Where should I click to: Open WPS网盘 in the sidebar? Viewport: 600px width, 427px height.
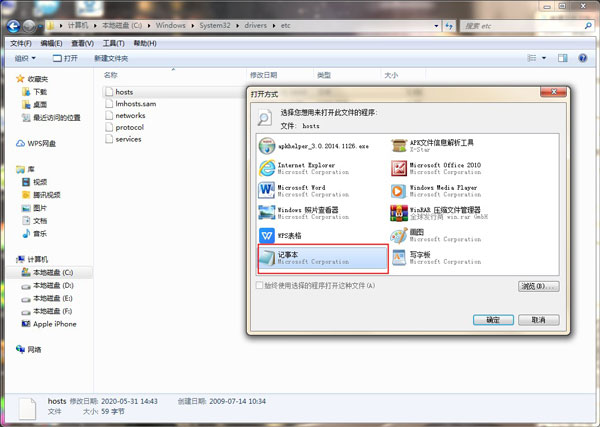36,143
